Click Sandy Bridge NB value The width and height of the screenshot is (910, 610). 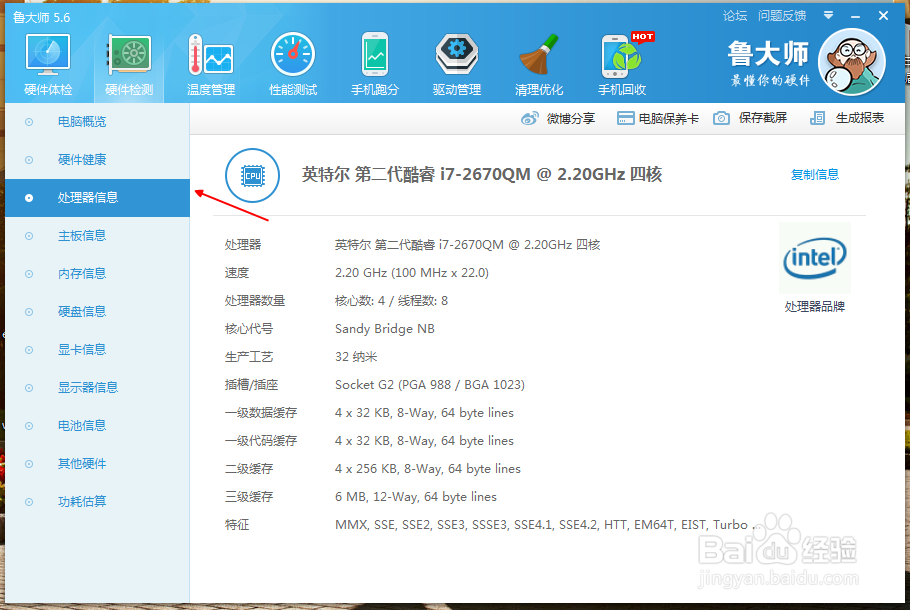pos(385,329)
